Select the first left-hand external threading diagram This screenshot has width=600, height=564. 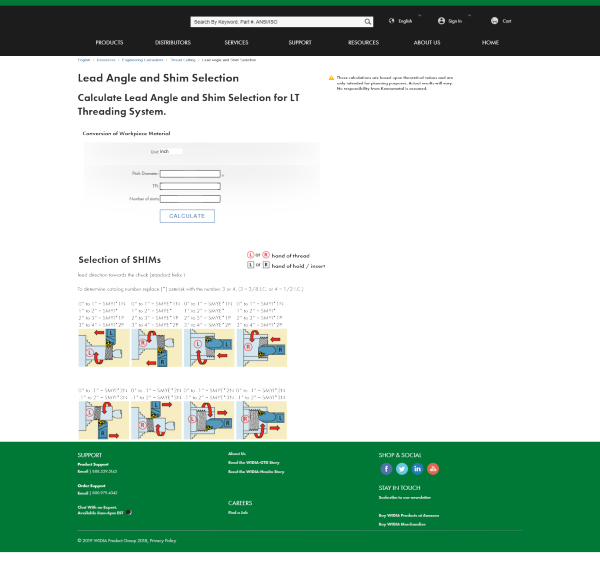coord(104,348)
